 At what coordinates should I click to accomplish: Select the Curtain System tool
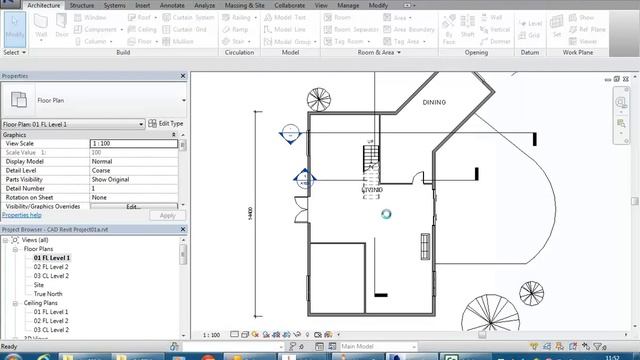pos(188,18)
